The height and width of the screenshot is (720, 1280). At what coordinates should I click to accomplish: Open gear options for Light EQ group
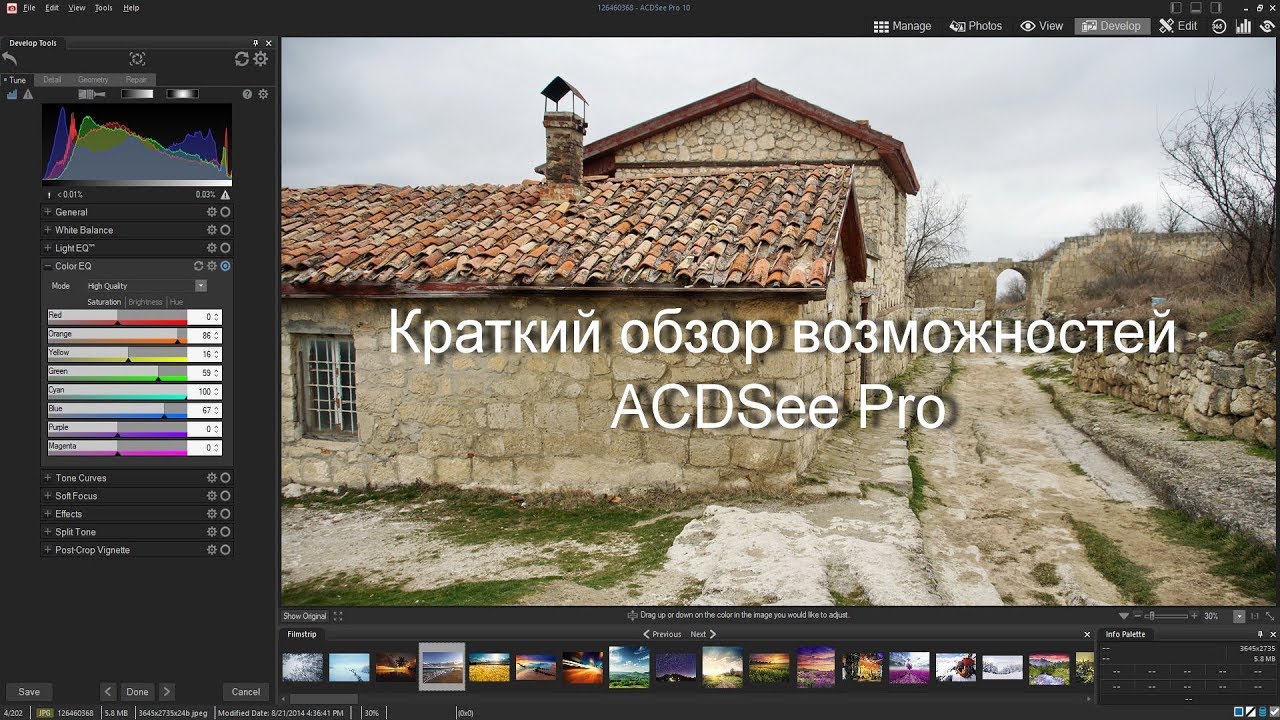tap(211, 248)
